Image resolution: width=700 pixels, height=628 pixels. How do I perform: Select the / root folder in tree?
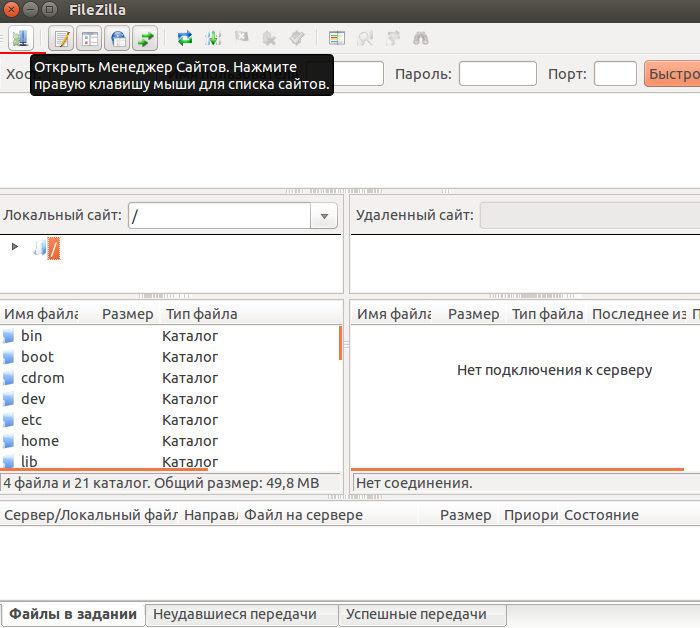click(54, 249)
